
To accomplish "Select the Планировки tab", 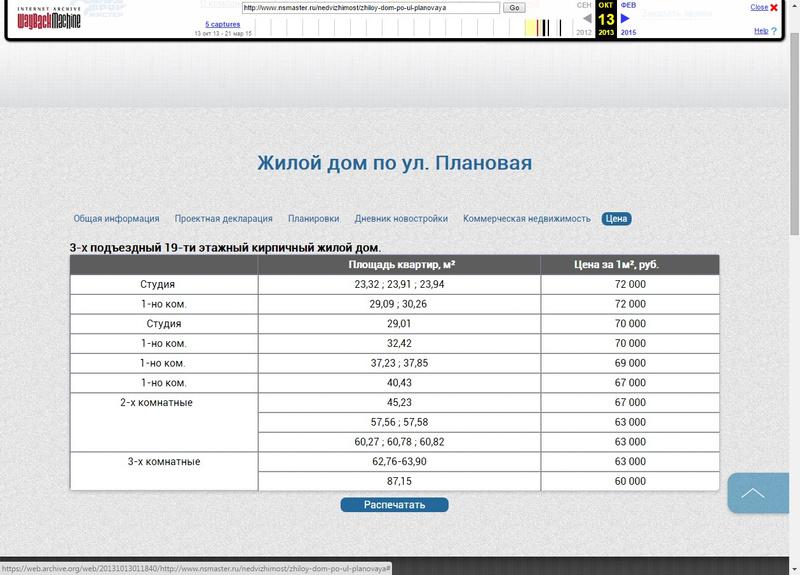I will pyautogui.click(x=313, y=219).
